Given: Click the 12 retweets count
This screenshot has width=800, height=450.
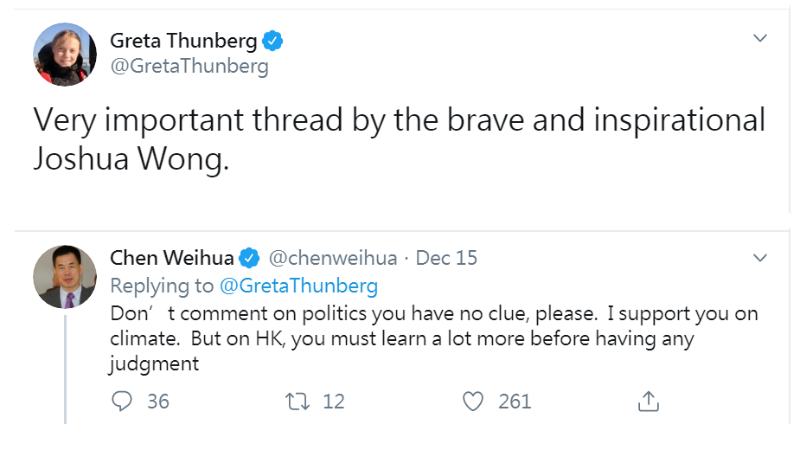Looking at the screenshot, I should point(333,401).
